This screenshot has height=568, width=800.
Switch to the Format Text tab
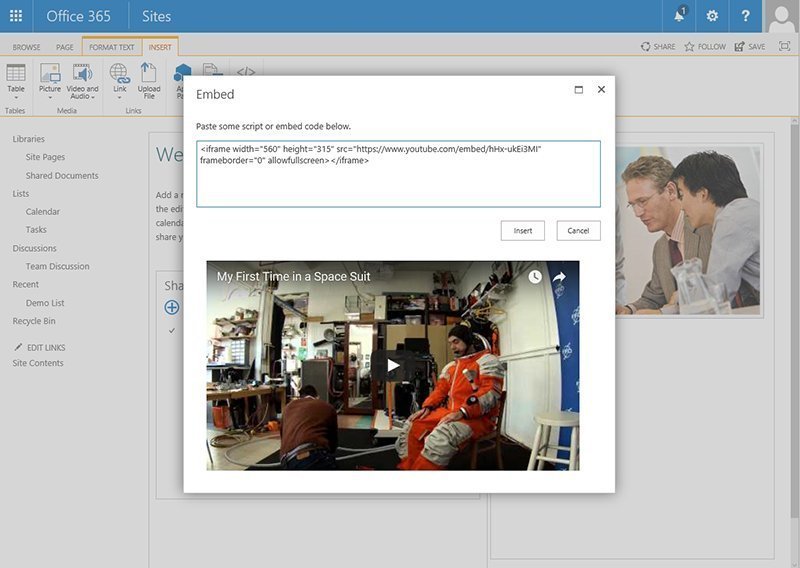pos(112,47)
